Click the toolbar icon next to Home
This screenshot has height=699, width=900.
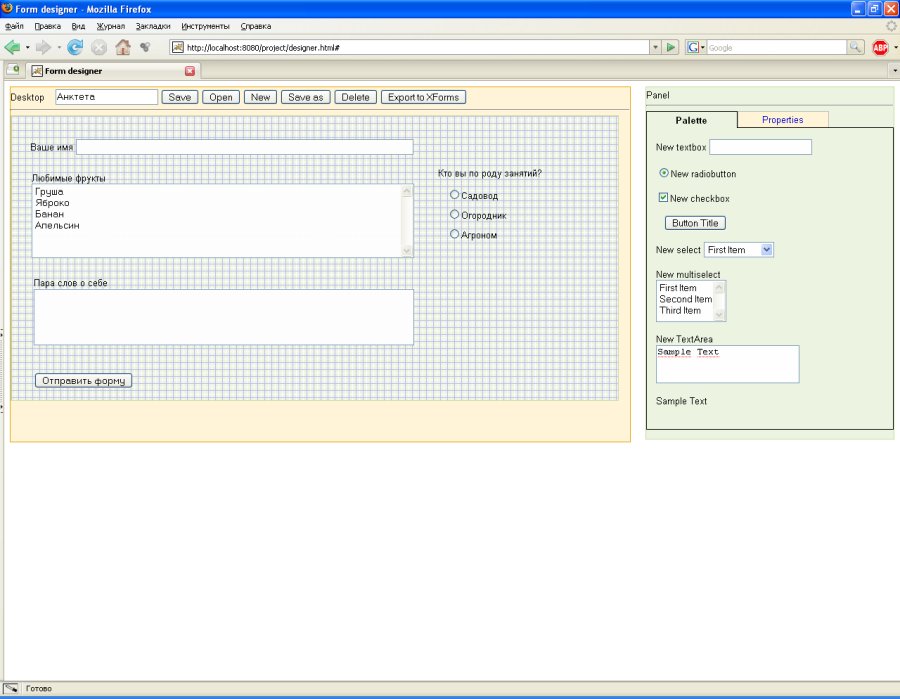pyautogui.click(x=145, y=47)
